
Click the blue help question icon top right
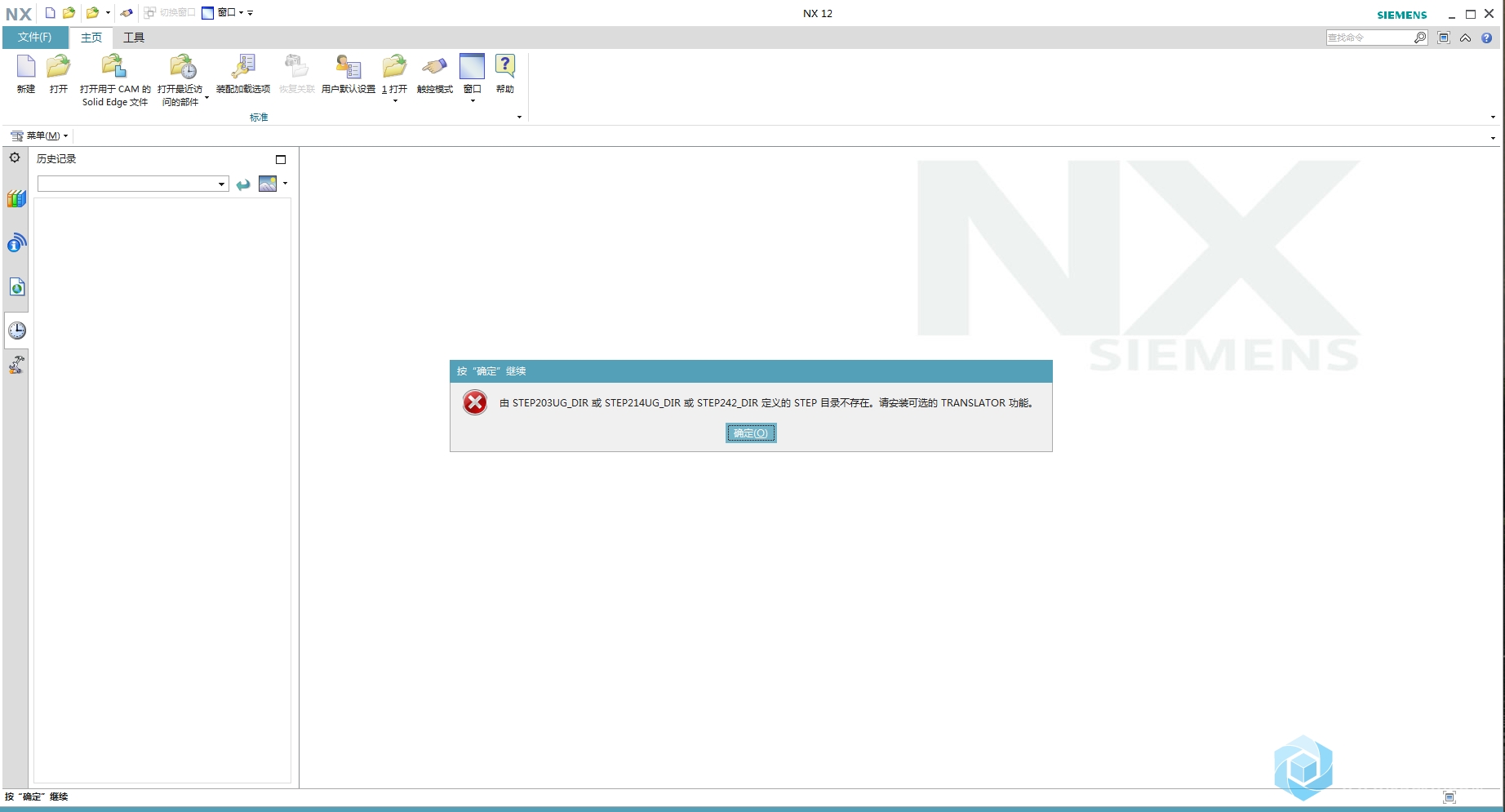point(1487,38)
